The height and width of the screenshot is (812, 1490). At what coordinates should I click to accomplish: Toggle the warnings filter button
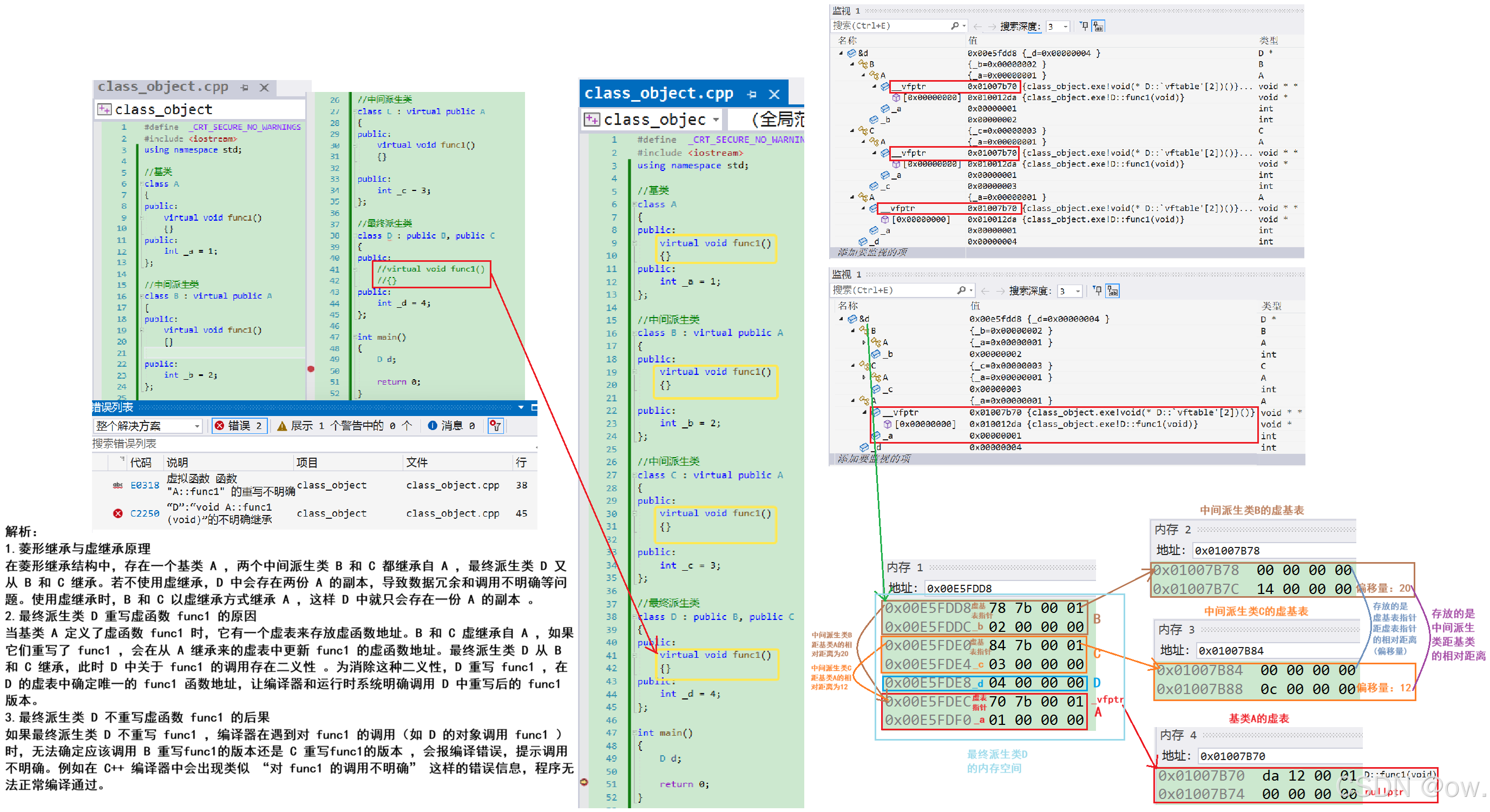pos(345,426)
